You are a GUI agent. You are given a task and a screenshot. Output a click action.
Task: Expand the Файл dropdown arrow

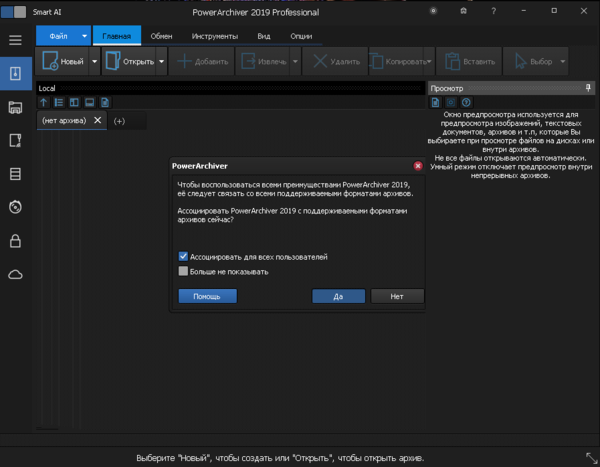(84, 36)
